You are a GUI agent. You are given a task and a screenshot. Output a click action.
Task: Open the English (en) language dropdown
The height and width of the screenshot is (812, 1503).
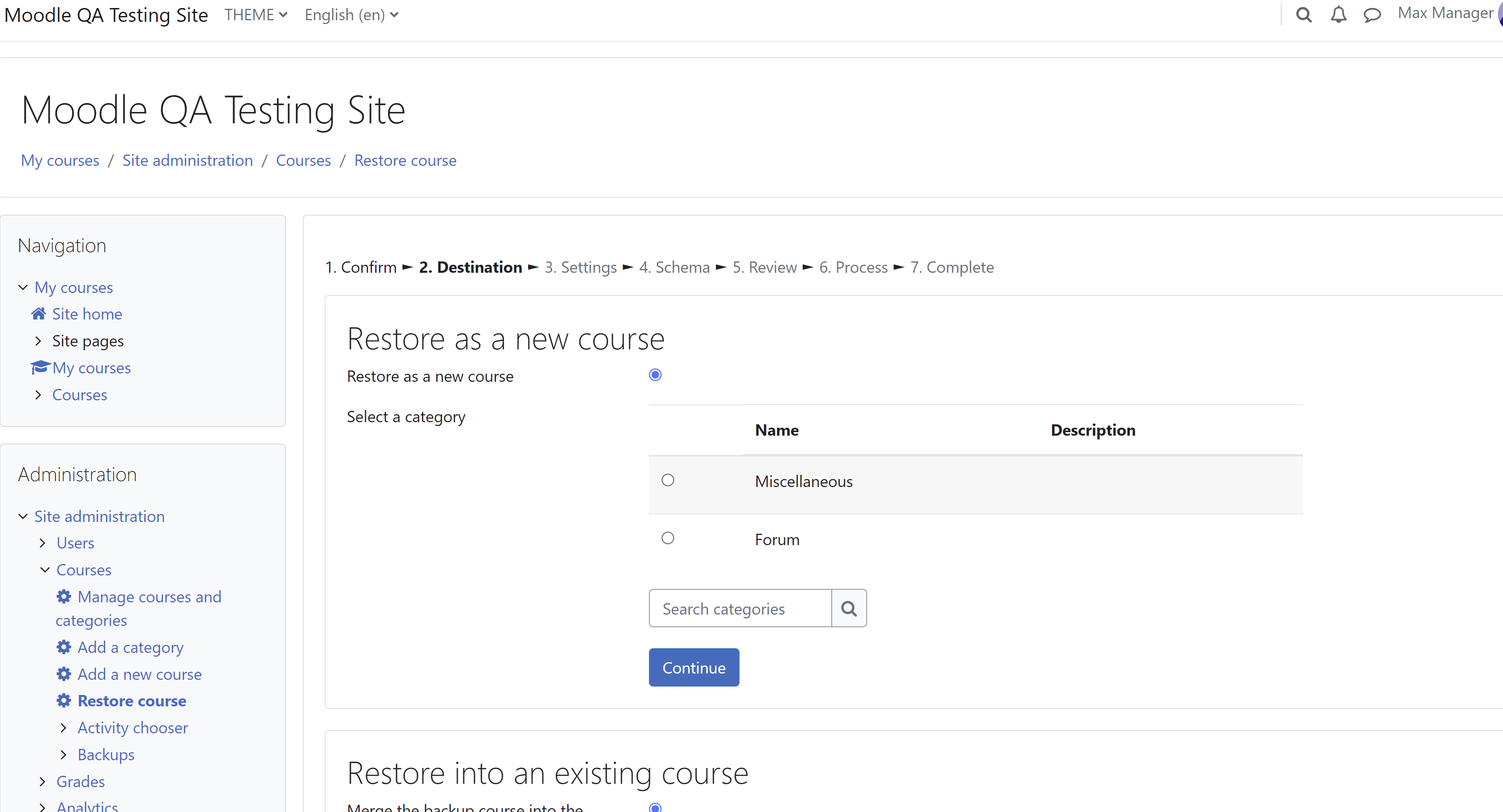click(351, 15)
